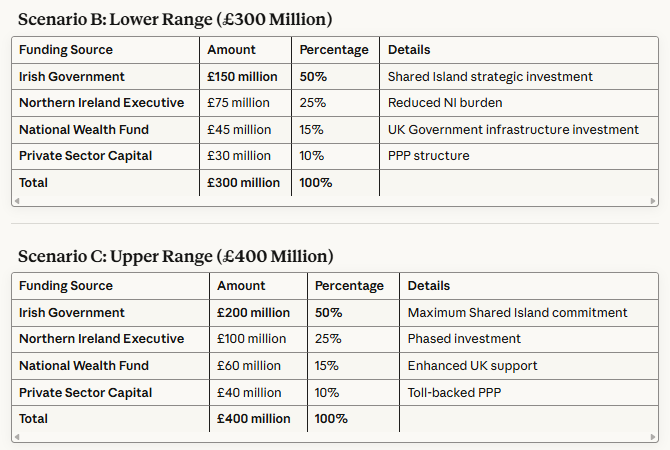Click the PPP structure details cell
Image resolution: width=670 pixels, height=450 pixels.
pyautogui.click(x=428, y=156)
